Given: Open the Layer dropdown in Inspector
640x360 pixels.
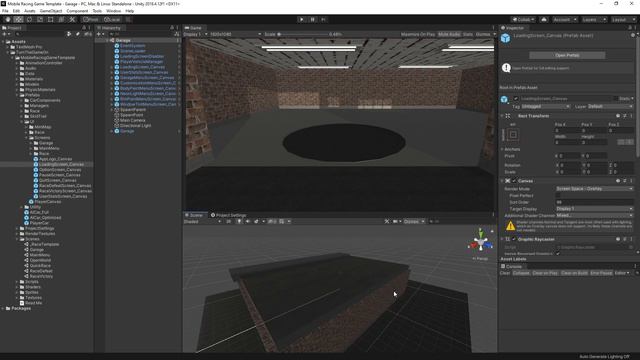Looking at the screenshot, I should point(610,107).
